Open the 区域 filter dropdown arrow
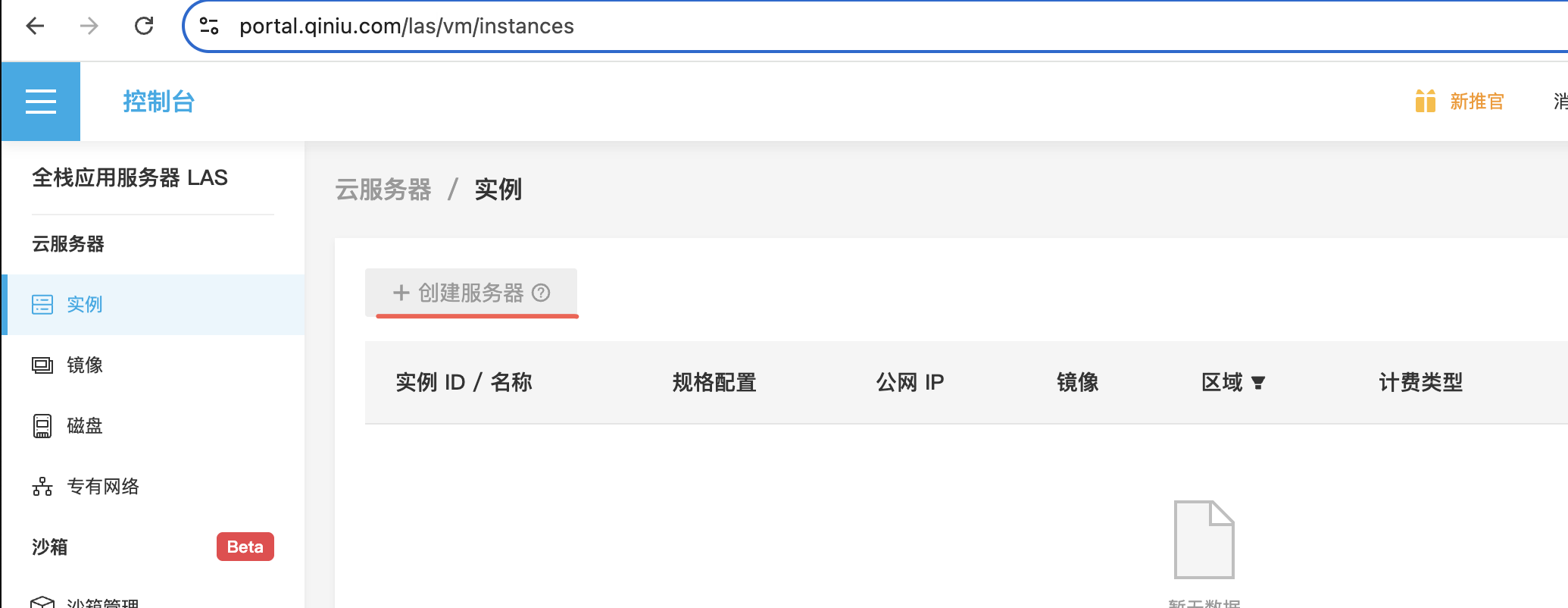 (x=1258, y=383)
